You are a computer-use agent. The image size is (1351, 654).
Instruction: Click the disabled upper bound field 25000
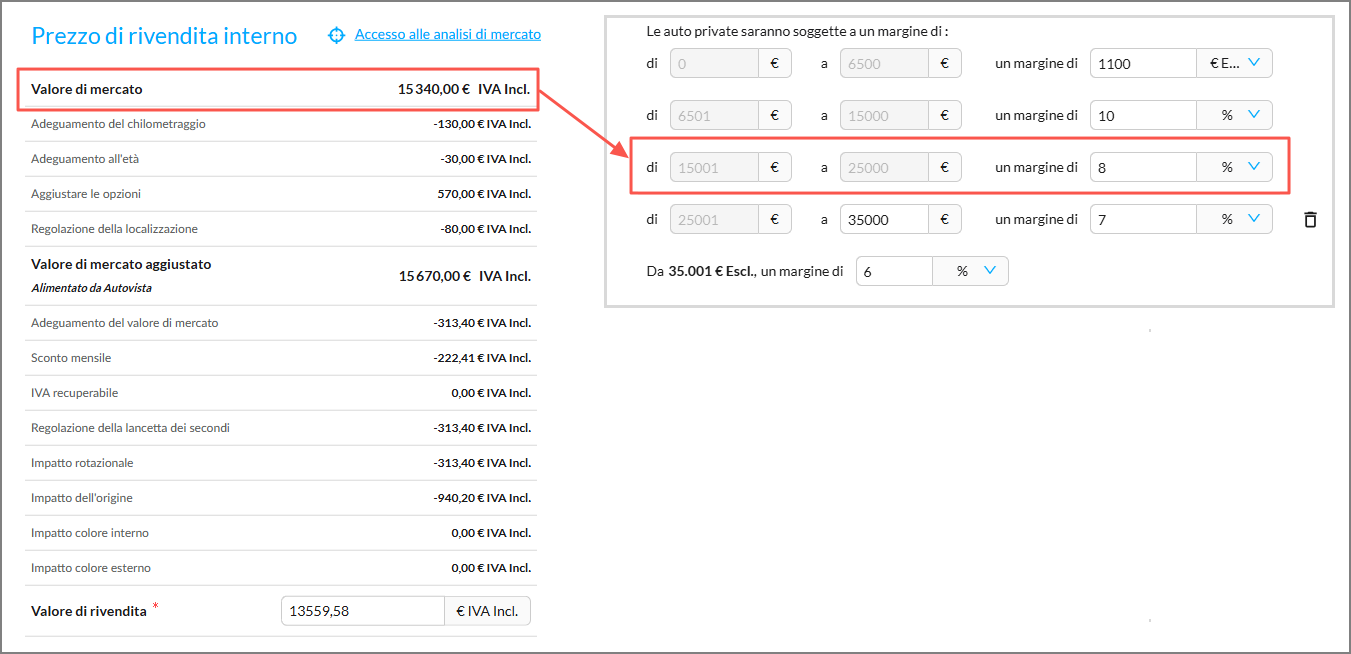coord(884,168)
